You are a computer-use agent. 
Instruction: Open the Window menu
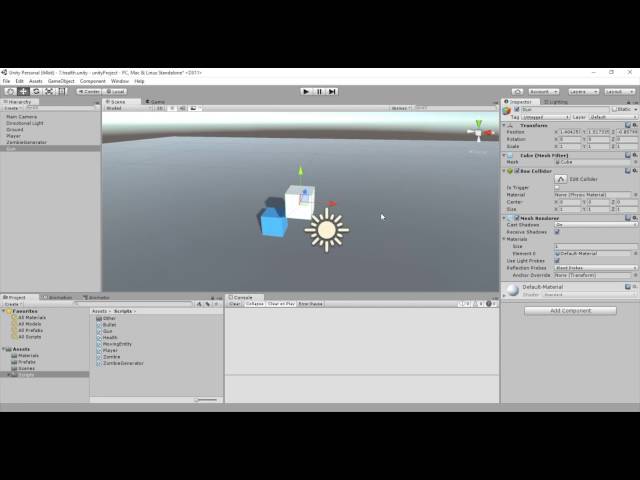pyautogui.click(x=120, y=81)
